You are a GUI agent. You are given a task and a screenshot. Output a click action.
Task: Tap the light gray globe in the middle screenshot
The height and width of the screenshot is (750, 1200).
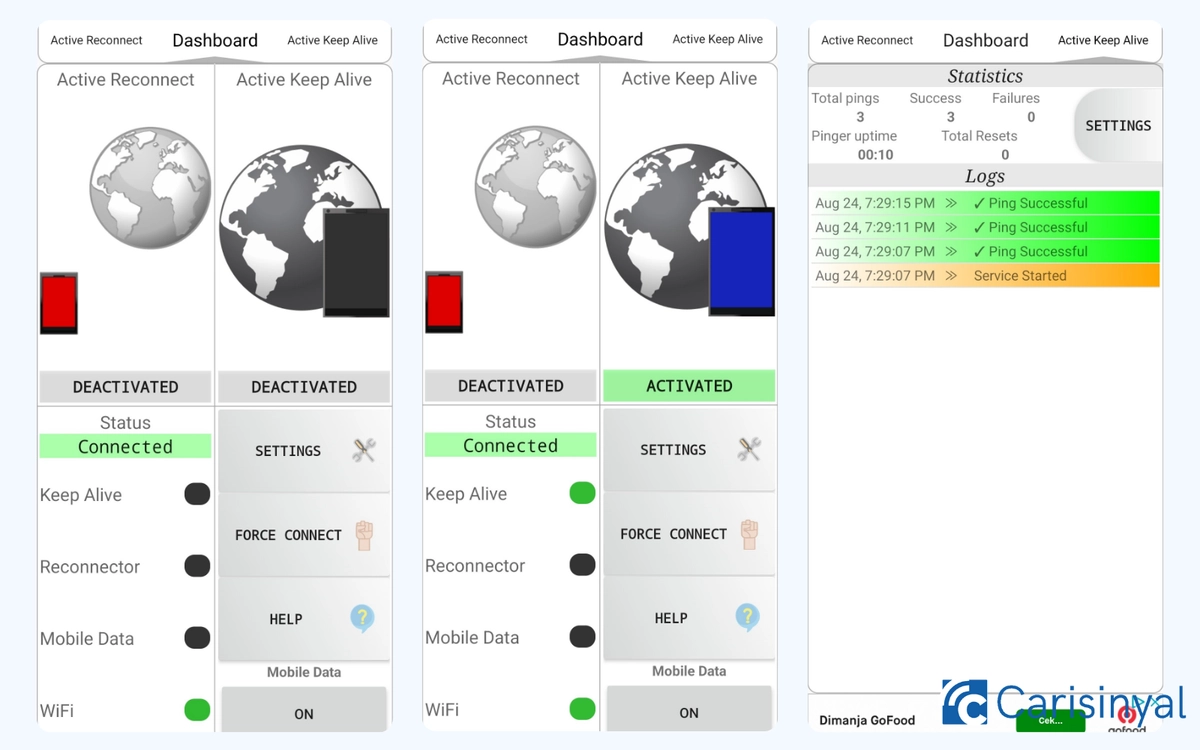point(535,187)
